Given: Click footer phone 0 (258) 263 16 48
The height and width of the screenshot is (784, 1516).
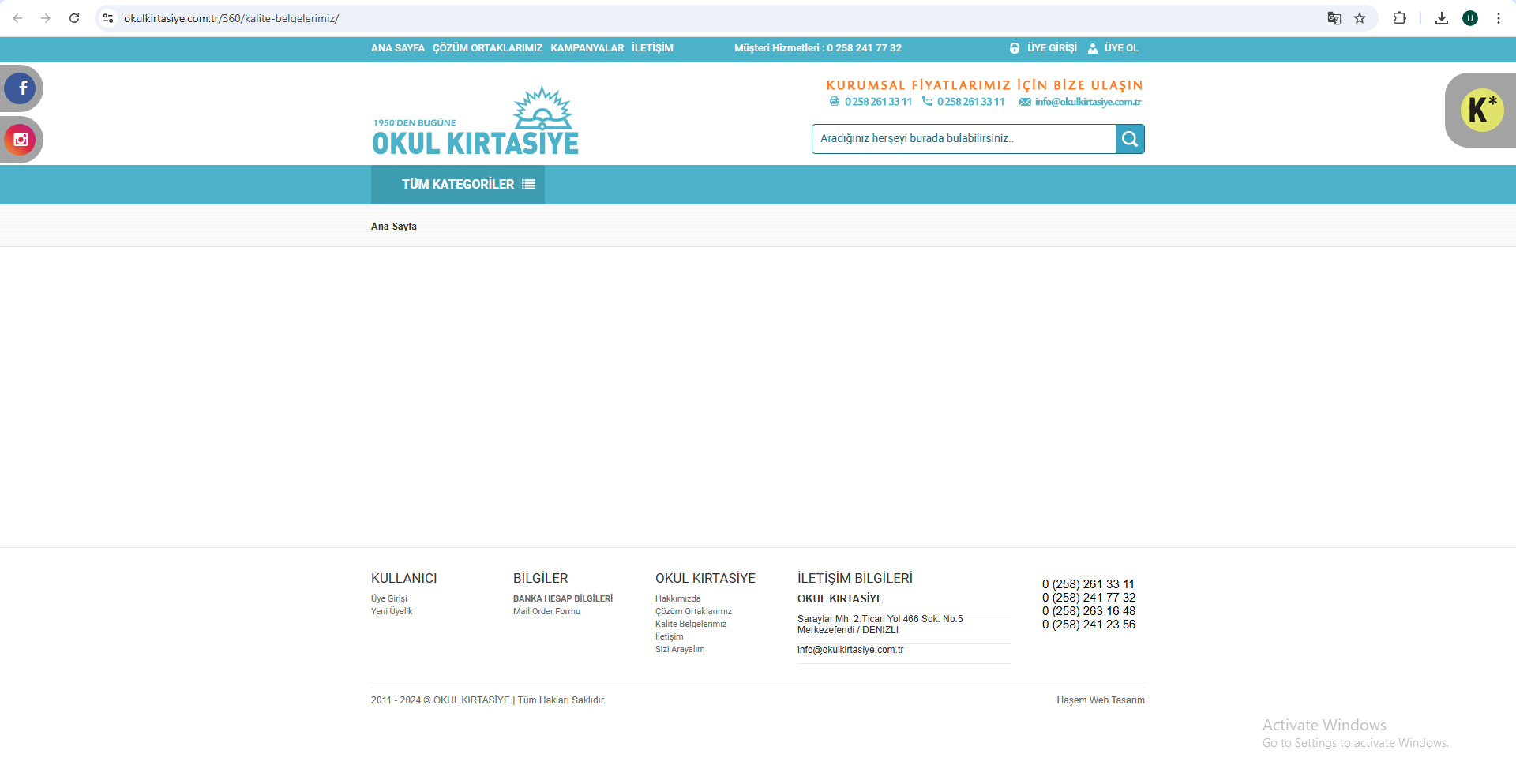Looking at the screenshot, I should pos(1089,611).
